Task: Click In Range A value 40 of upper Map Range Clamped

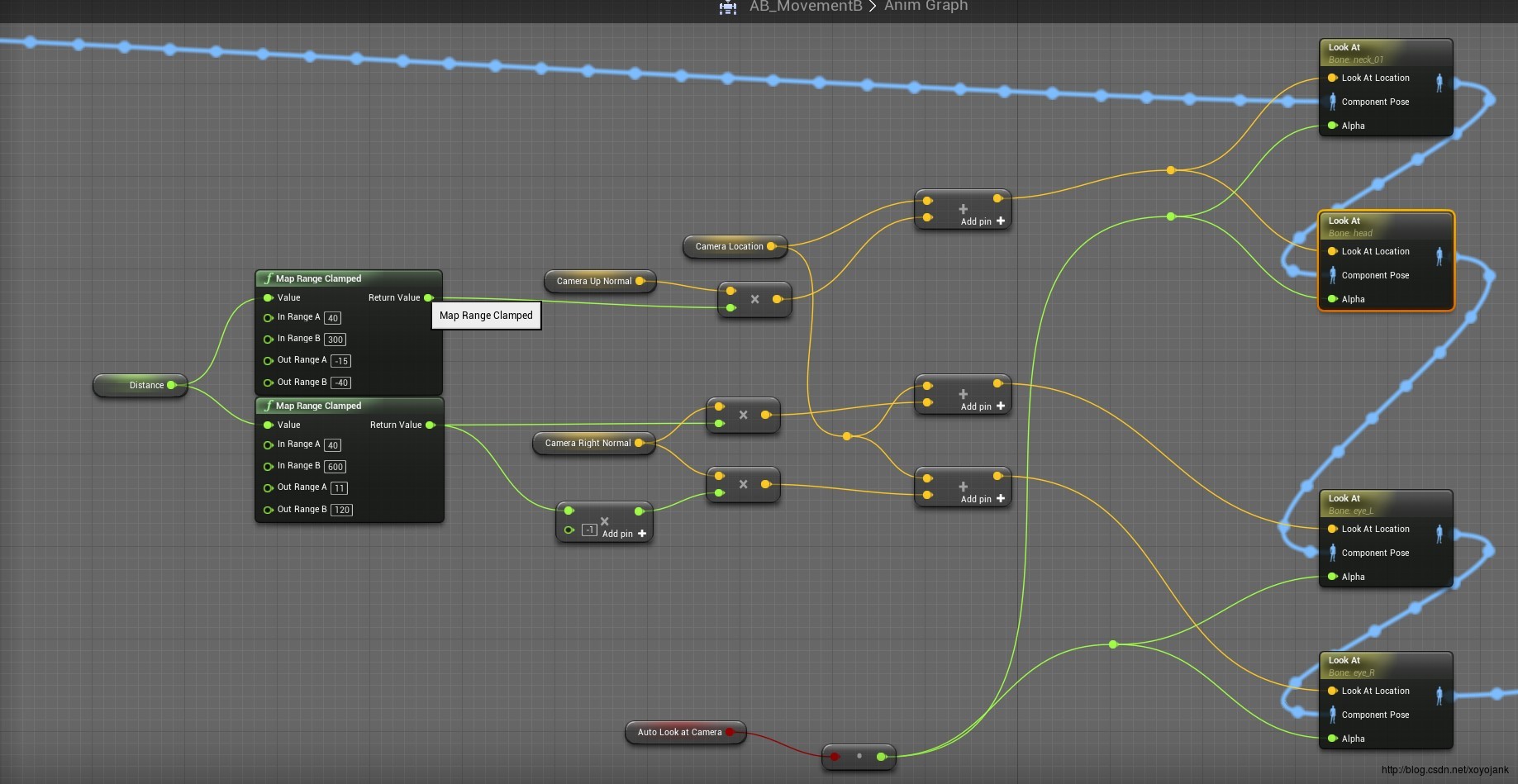Action: click(332, 318)
